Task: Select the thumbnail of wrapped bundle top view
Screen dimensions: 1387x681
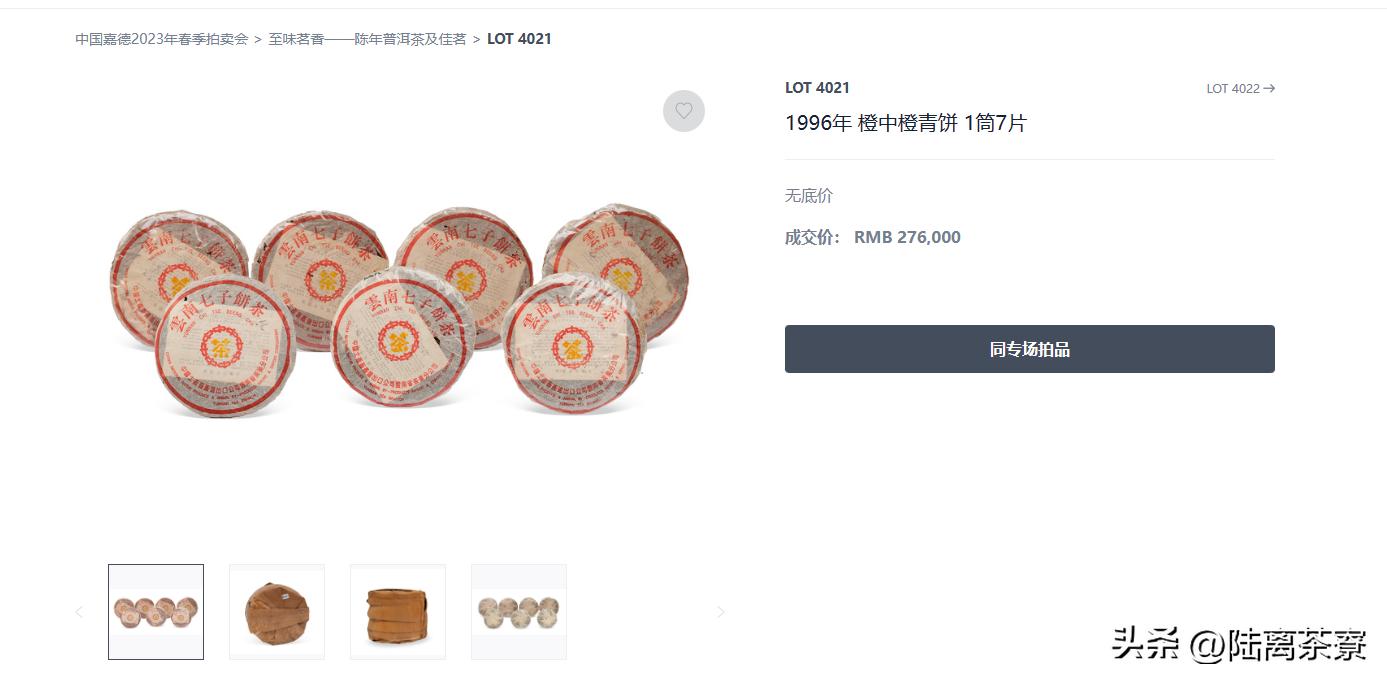Action: click(x=277, y=612)
